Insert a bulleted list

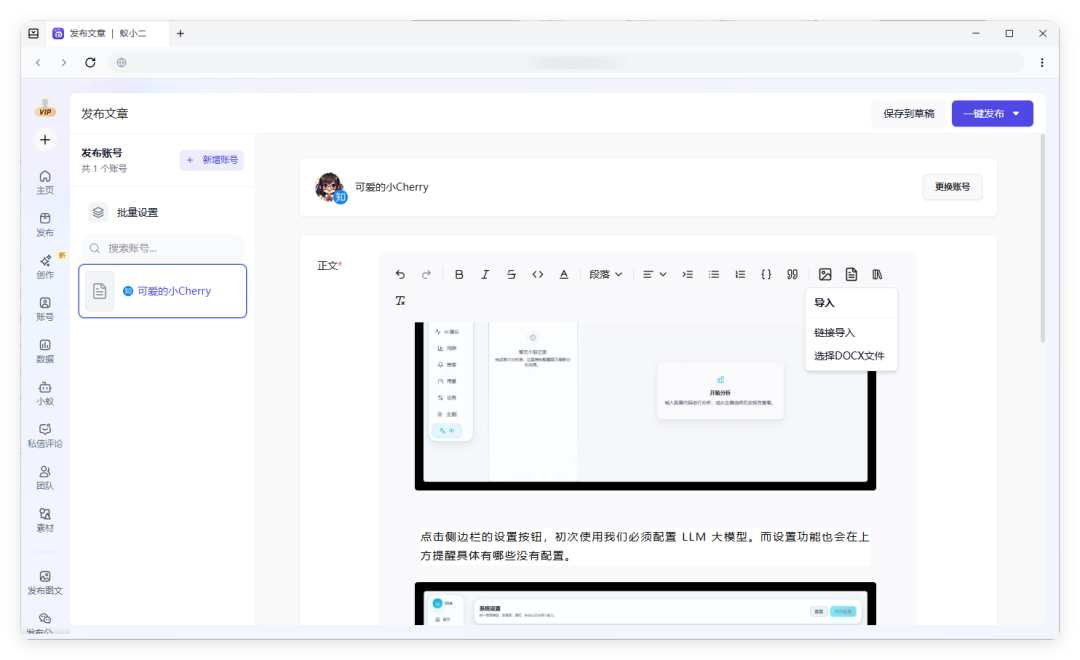tap(714, 274)
